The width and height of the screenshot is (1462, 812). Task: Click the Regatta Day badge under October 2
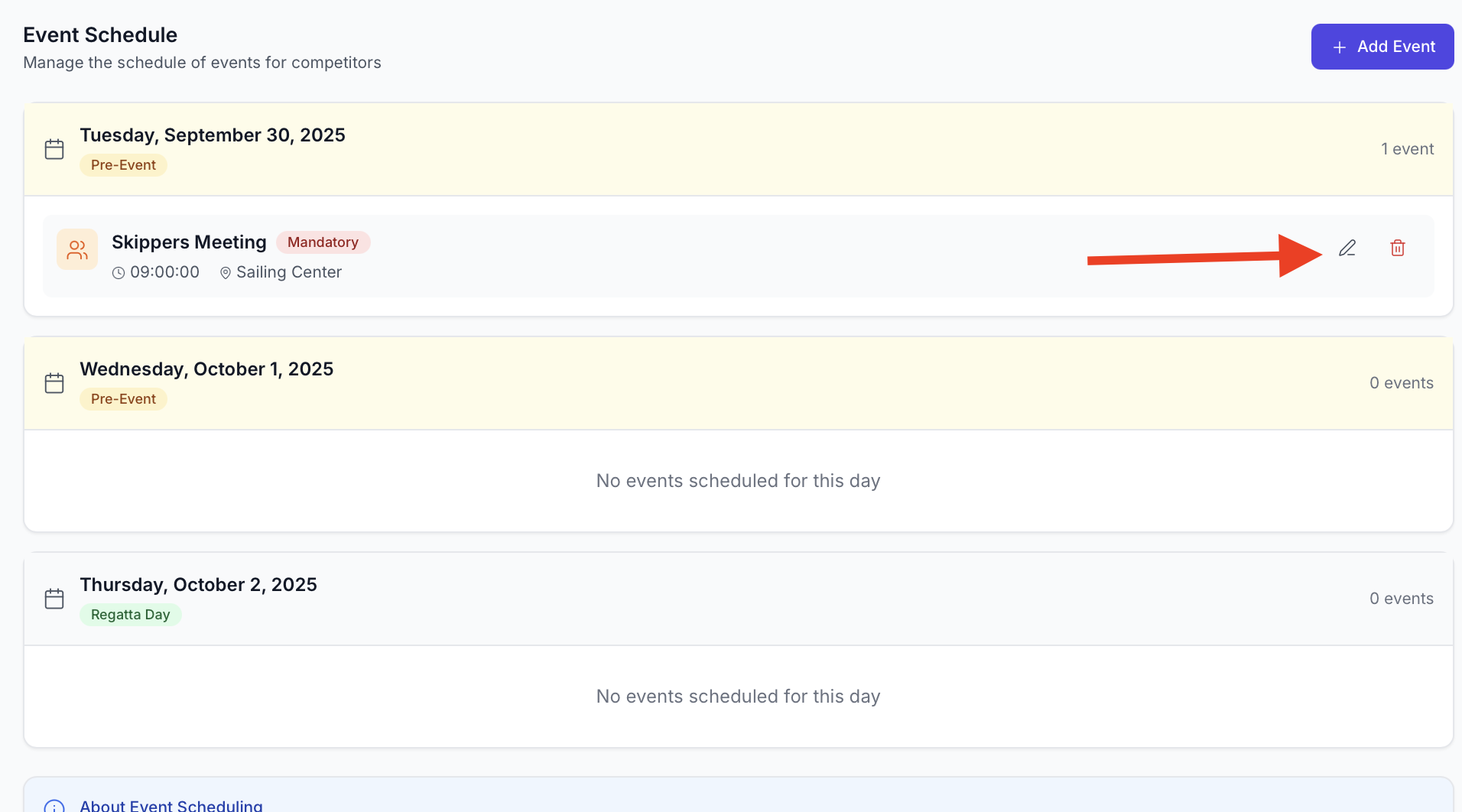[130, 614]
